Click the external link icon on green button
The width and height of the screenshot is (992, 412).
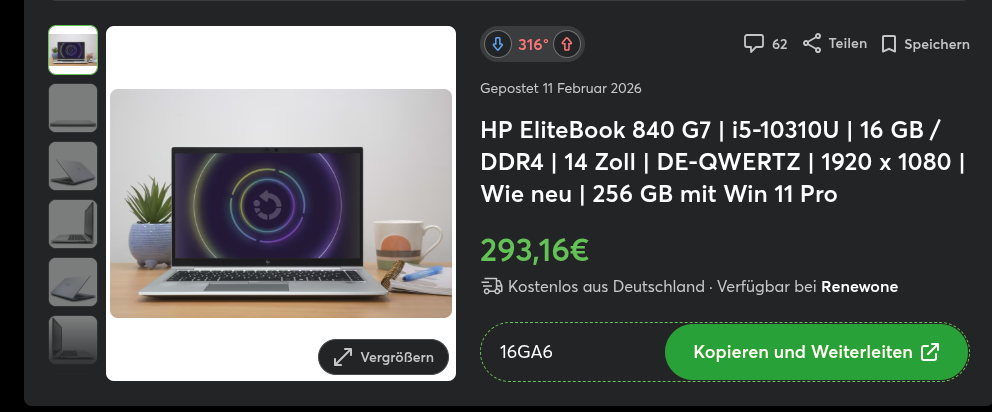(x=929, y=352)
